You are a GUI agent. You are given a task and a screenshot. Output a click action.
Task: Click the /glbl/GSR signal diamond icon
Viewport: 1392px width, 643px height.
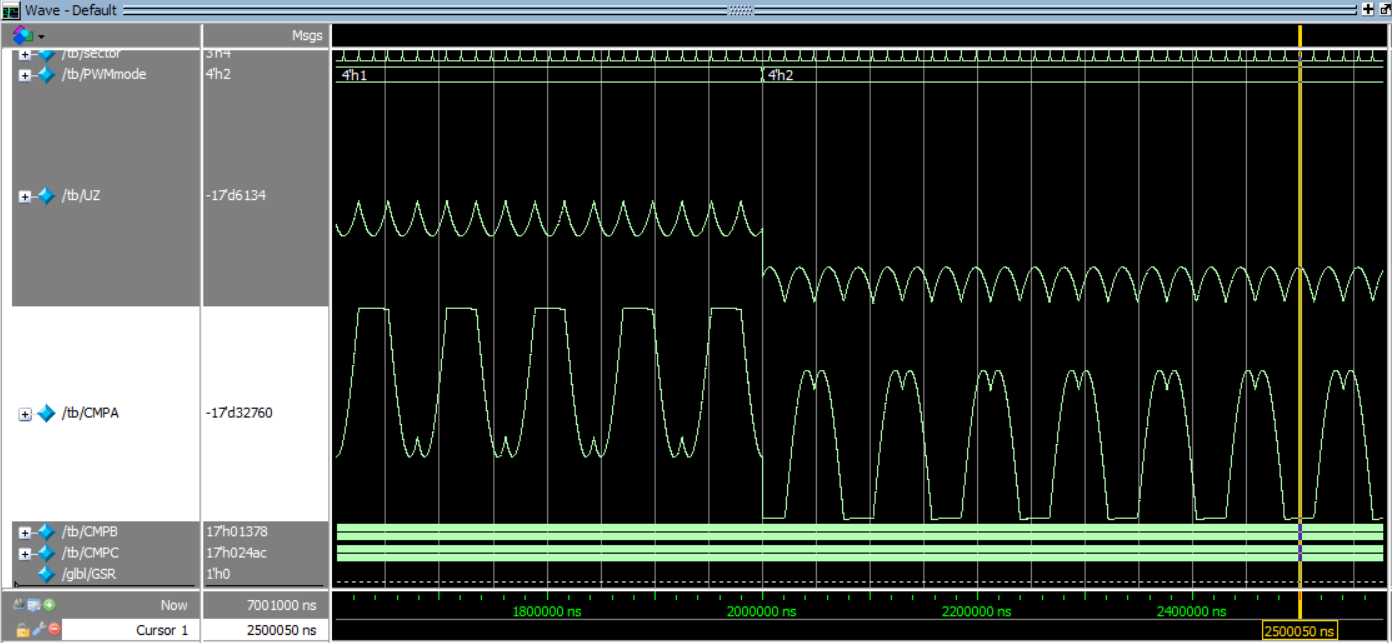(46, 574)
